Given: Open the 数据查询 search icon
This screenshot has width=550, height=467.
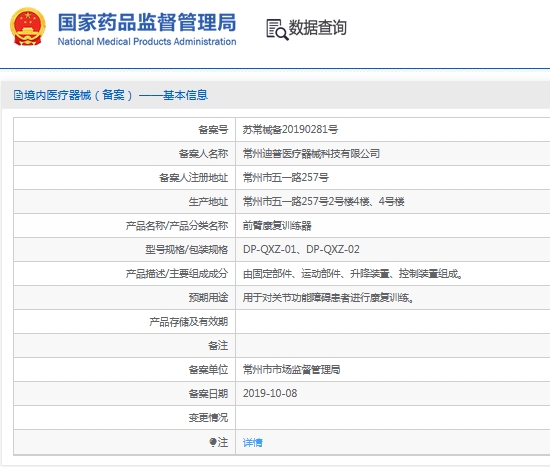Looking at the screenshot, I should (277, 29).
